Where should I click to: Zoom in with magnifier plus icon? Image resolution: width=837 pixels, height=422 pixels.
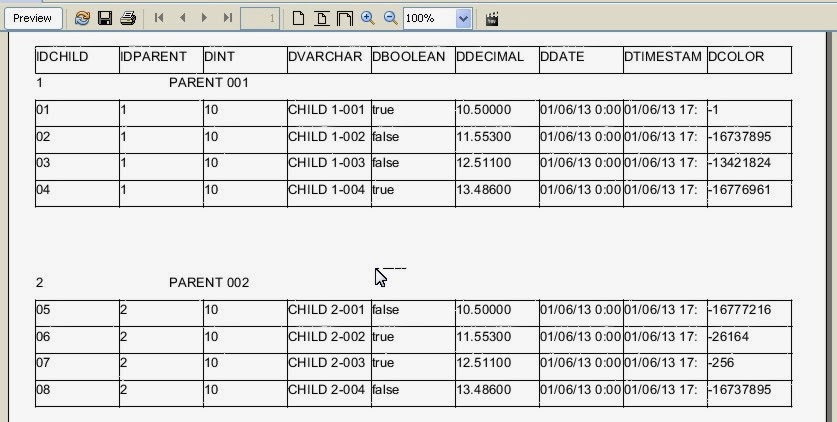pyautogui.click(x=368, y=18)
